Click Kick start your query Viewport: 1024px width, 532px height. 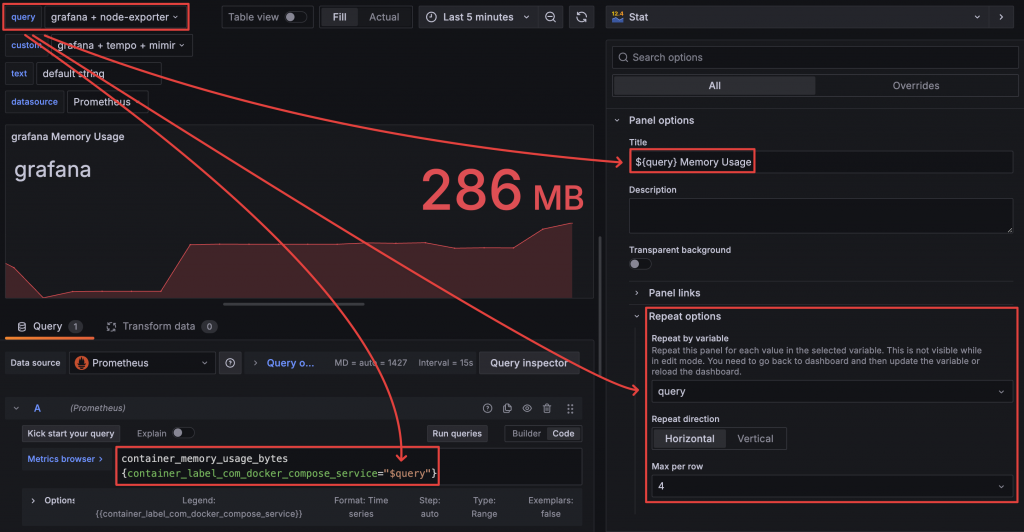[x=71, y=433]
